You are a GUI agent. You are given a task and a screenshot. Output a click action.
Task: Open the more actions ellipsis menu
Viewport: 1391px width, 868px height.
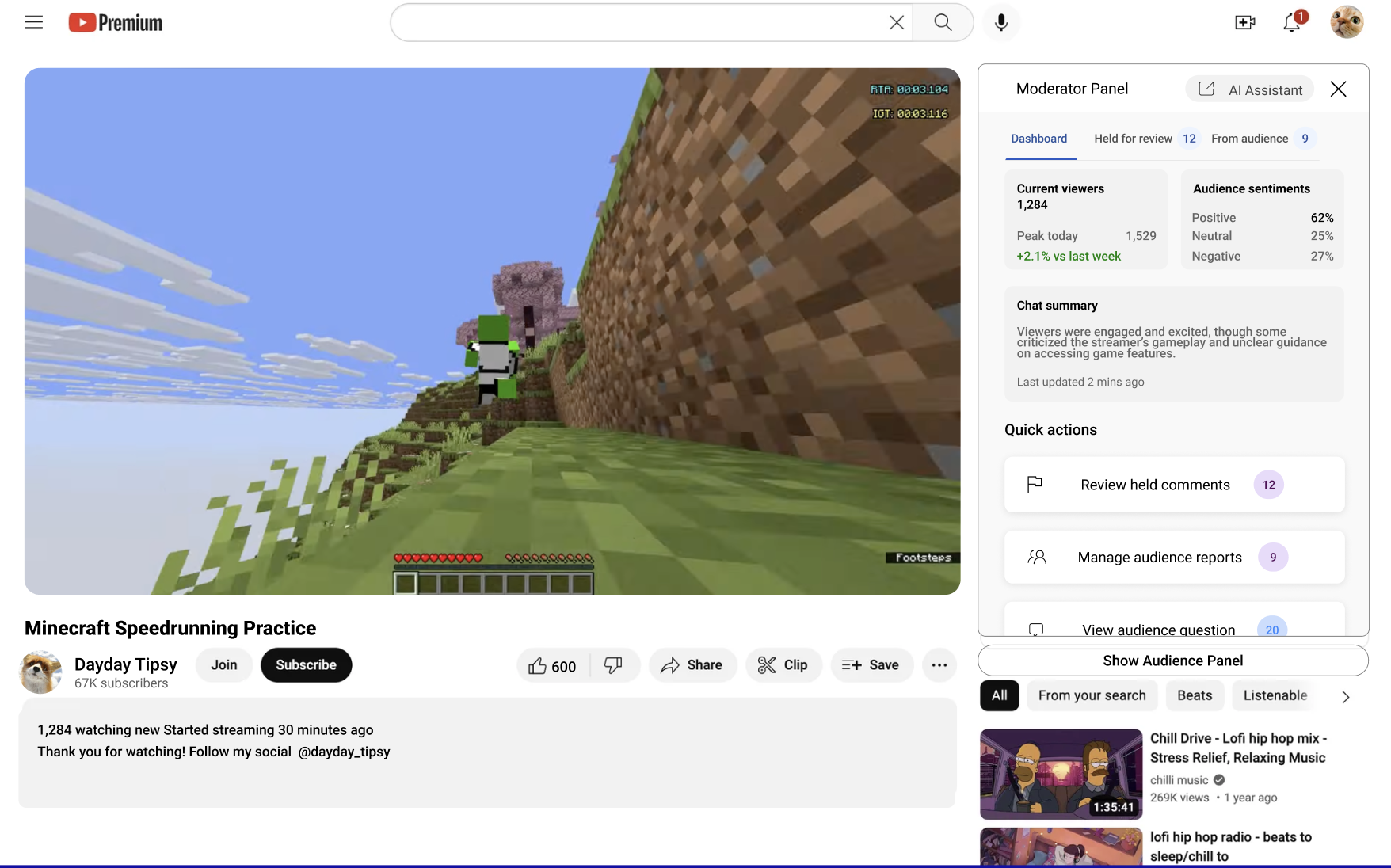[939, 665]
